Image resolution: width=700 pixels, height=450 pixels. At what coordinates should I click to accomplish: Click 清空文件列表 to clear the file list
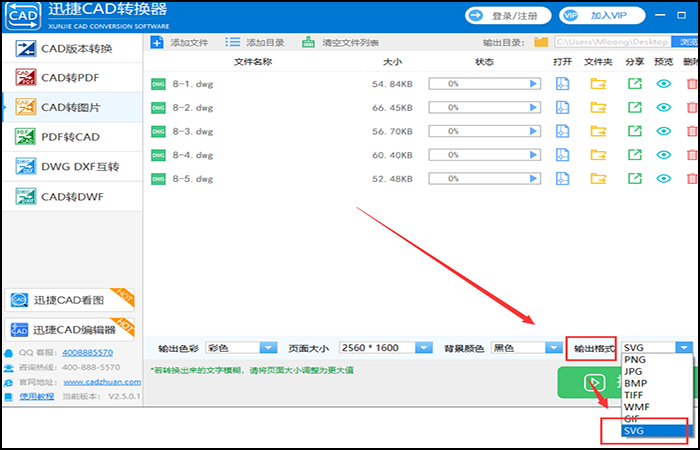point(341,43)
